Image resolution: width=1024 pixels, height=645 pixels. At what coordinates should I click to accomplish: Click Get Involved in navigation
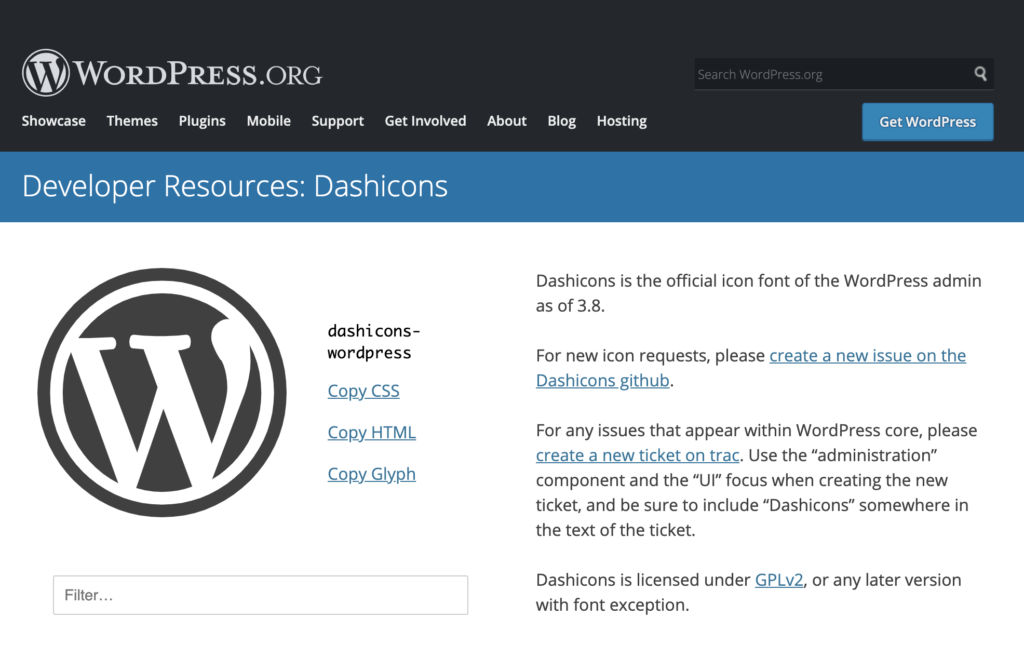(x=425, y=121)
